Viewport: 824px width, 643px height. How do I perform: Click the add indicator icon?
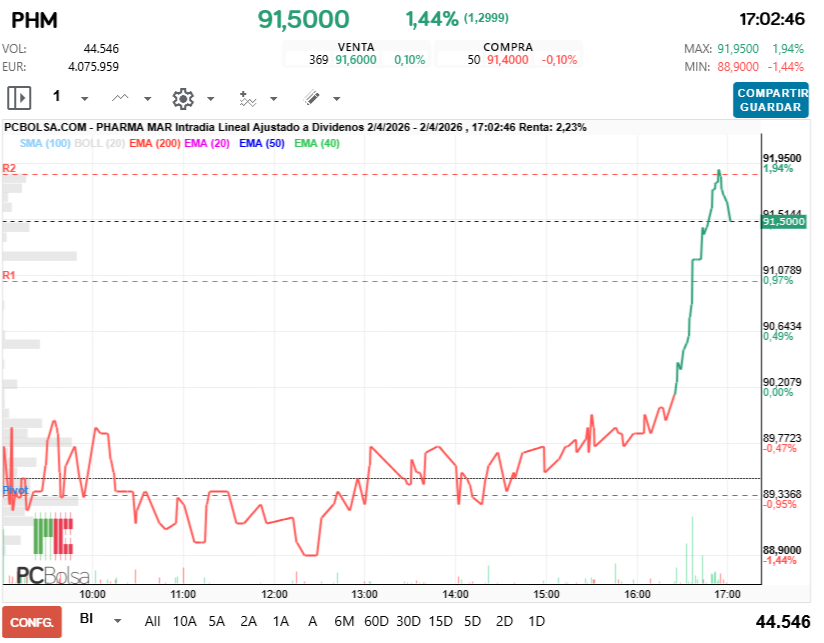(248, 98)
